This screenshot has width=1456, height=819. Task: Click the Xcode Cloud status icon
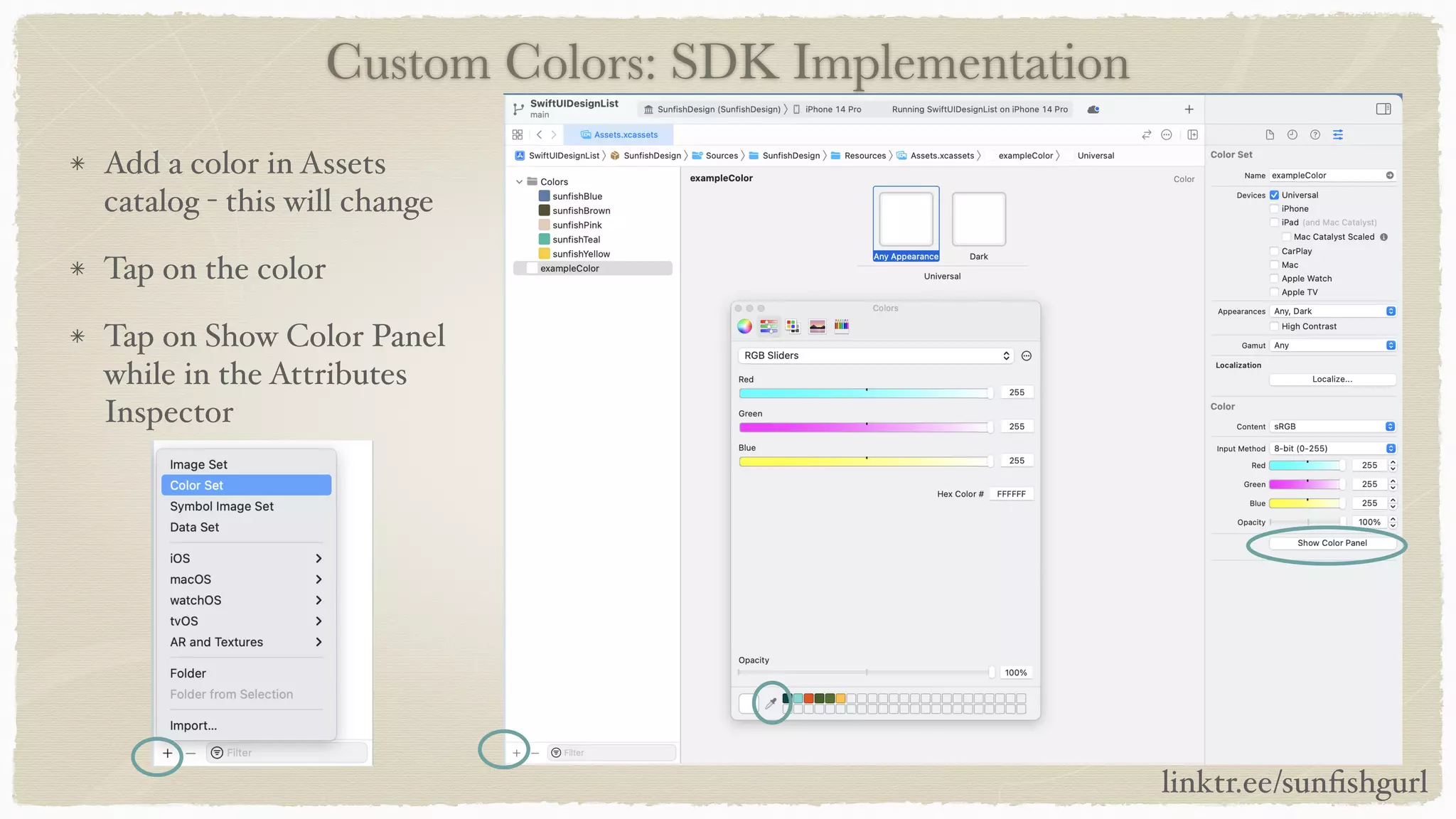(x=1093, y=109)
